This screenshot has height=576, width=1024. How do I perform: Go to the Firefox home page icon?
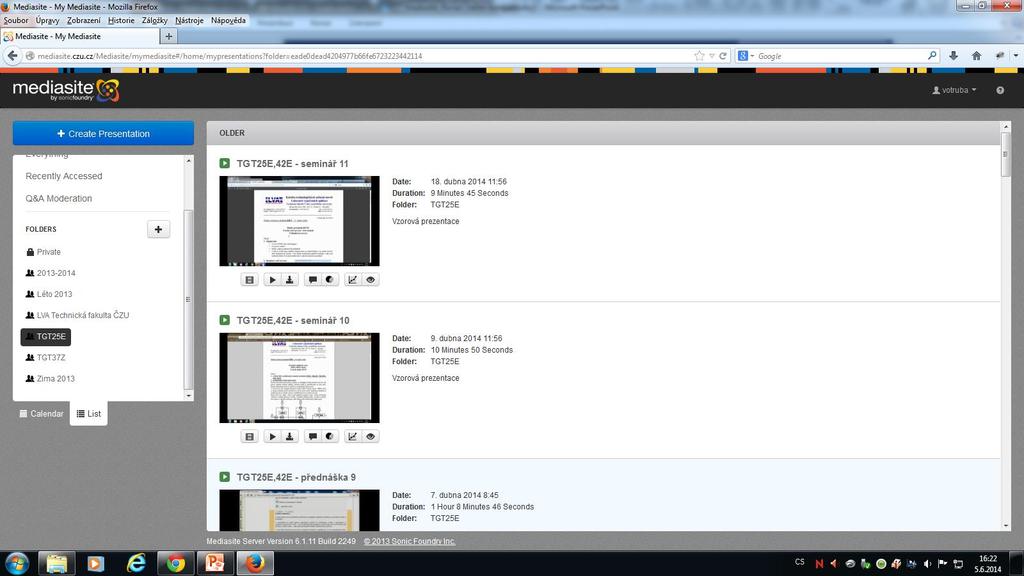[x=976, y=56]
